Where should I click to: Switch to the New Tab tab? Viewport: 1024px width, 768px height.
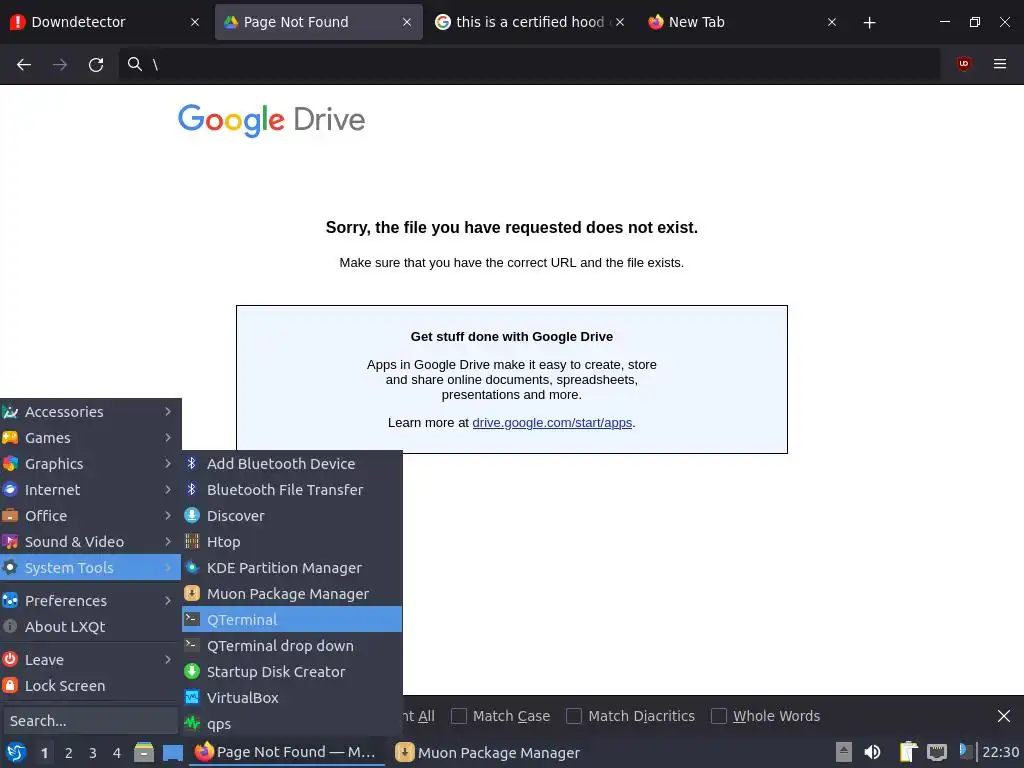coord(742,22)
